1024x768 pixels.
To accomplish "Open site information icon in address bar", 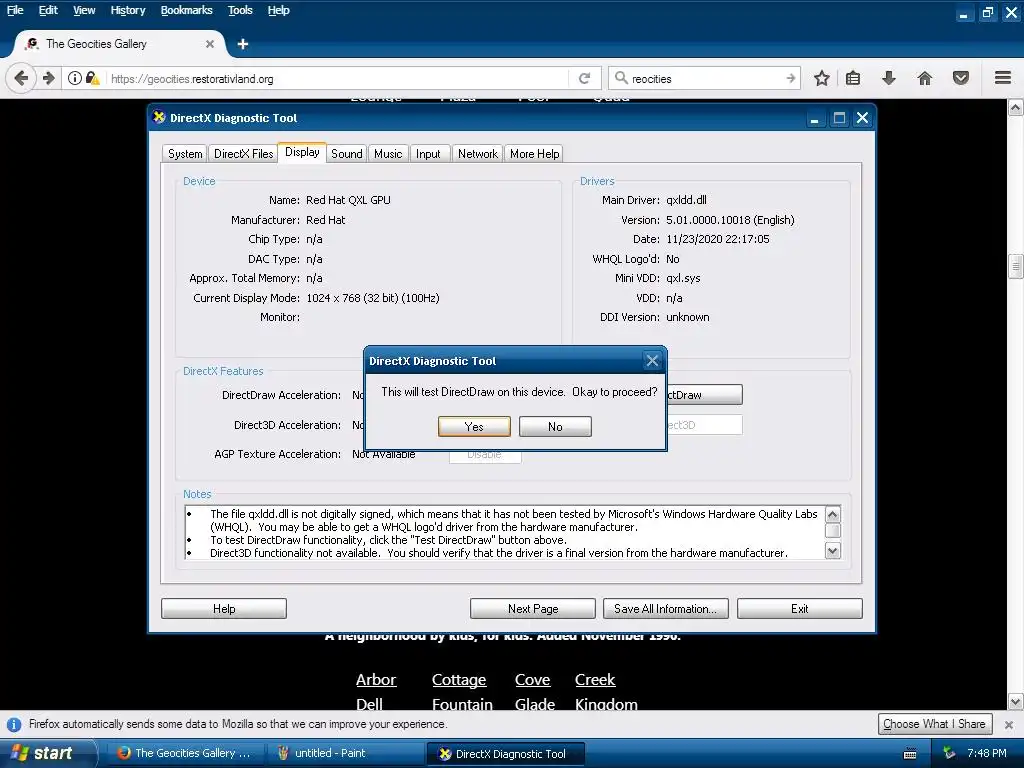I will (x=75, y=78).
